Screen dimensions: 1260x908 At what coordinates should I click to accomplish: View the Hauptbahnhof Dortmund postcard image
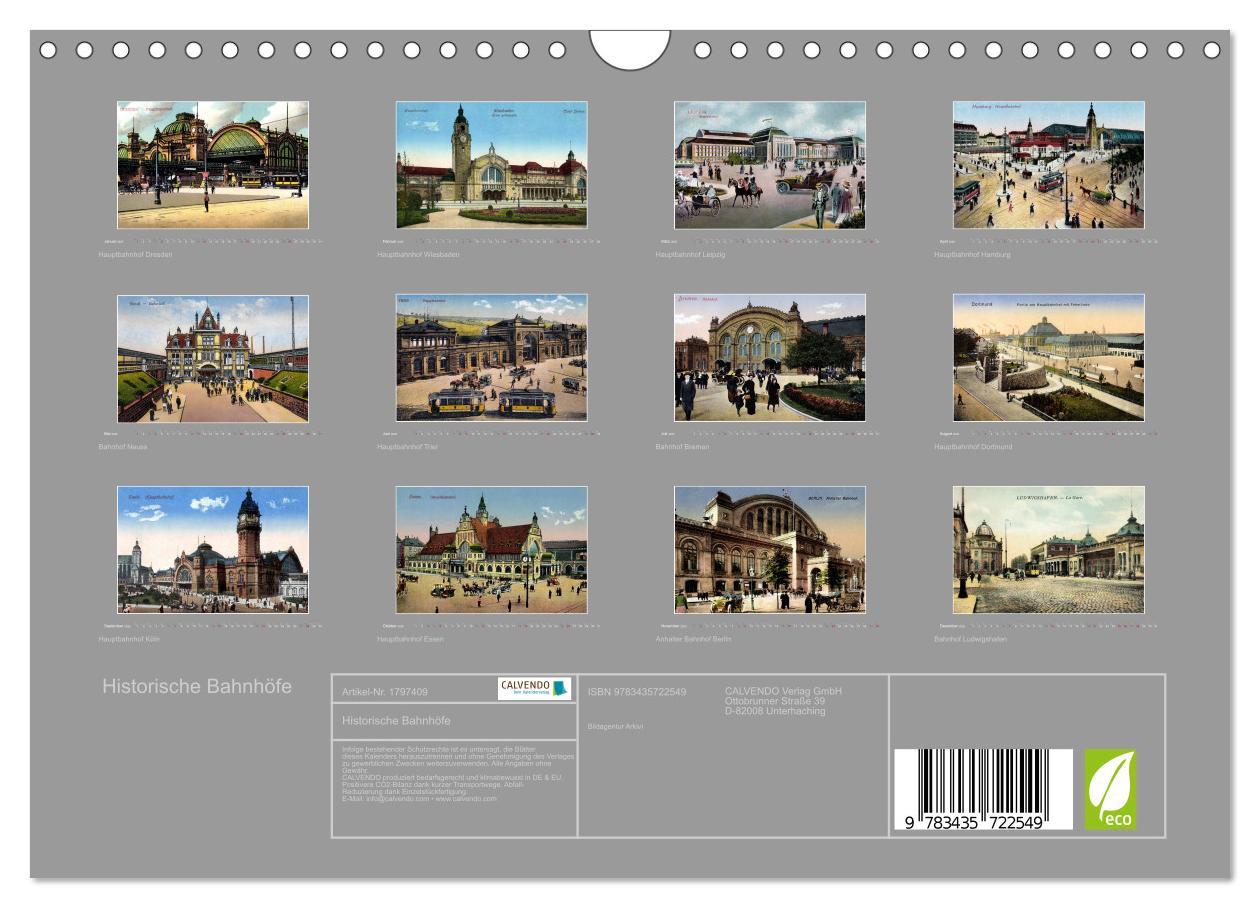[x=1049, y=358]
